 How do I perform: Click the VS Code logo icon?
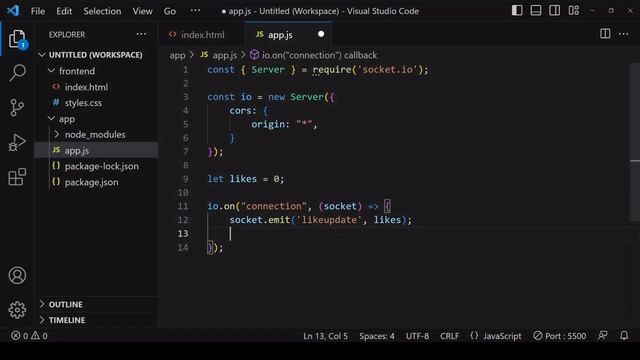[x=13, y=11]
